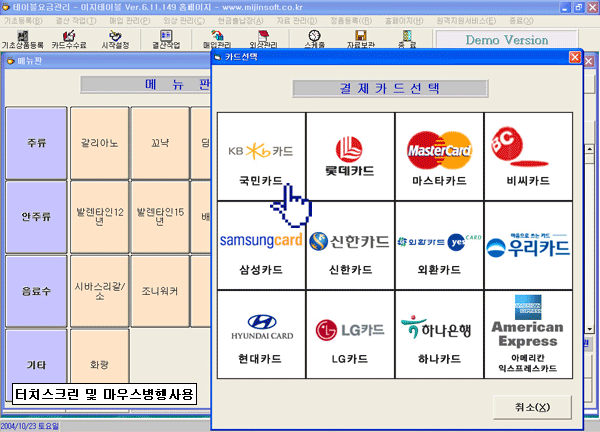The width and height of the screenshot is (600, 432).
Task: Choose the Samsung Card 삼성카드 tile
Action: (x=261, y=245)
